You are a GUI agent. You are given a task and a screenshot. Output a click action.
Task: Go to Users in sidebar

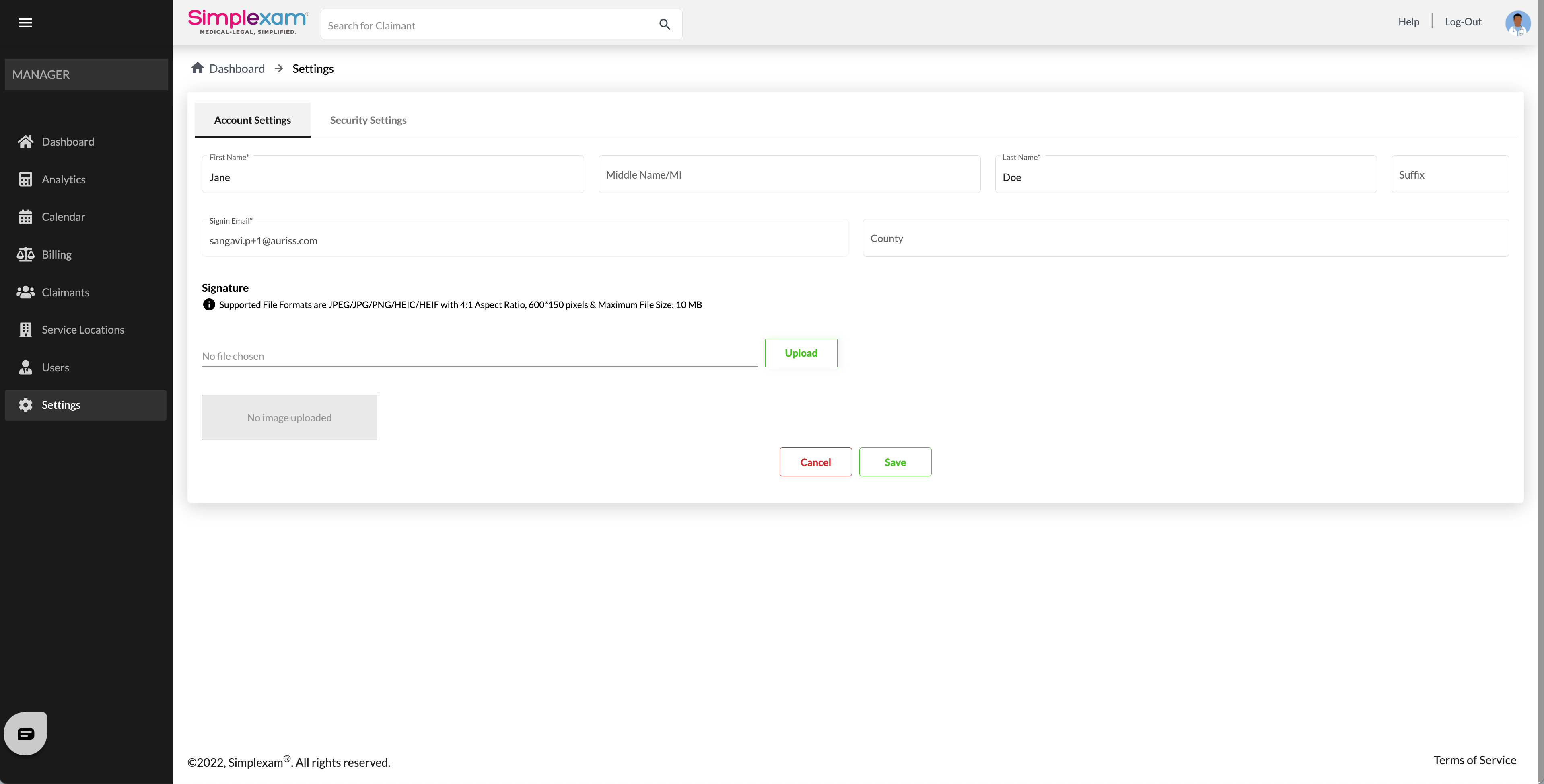55,368
